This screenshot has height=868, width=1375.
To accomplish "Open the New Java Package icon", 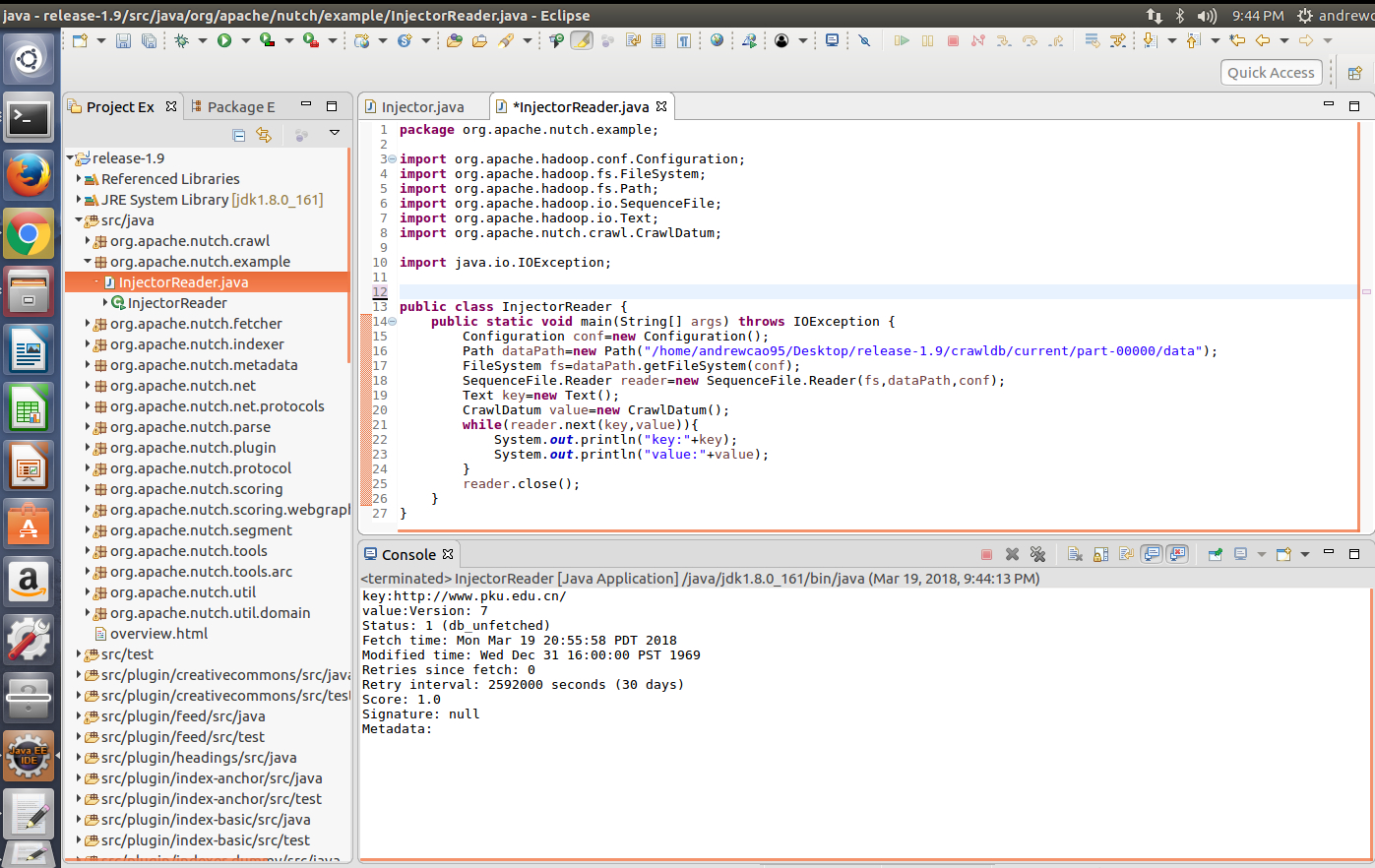I will point(362,40).
